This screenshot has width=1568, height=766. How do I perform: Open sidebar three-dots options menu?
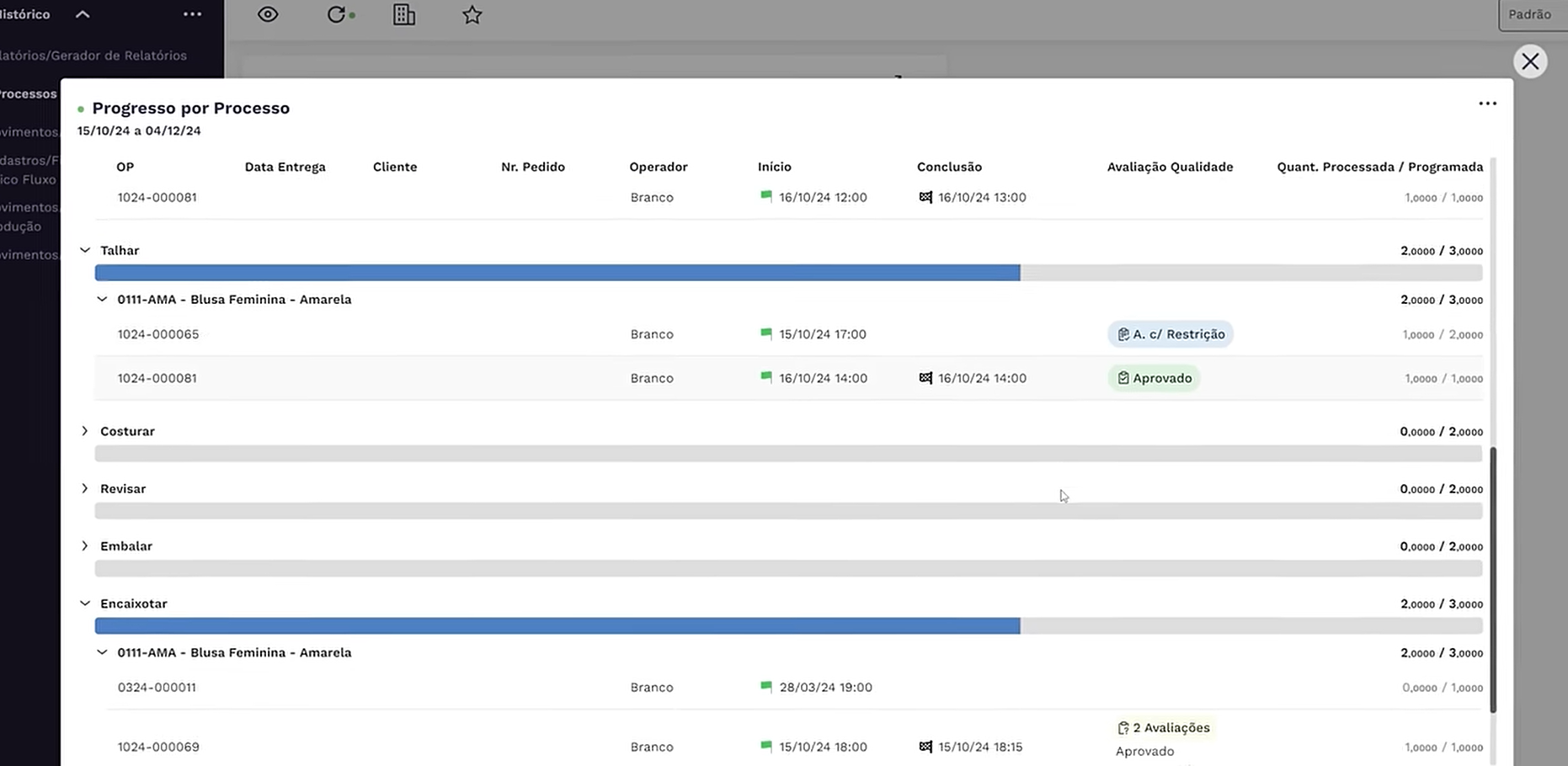click(x=192, y=14)
